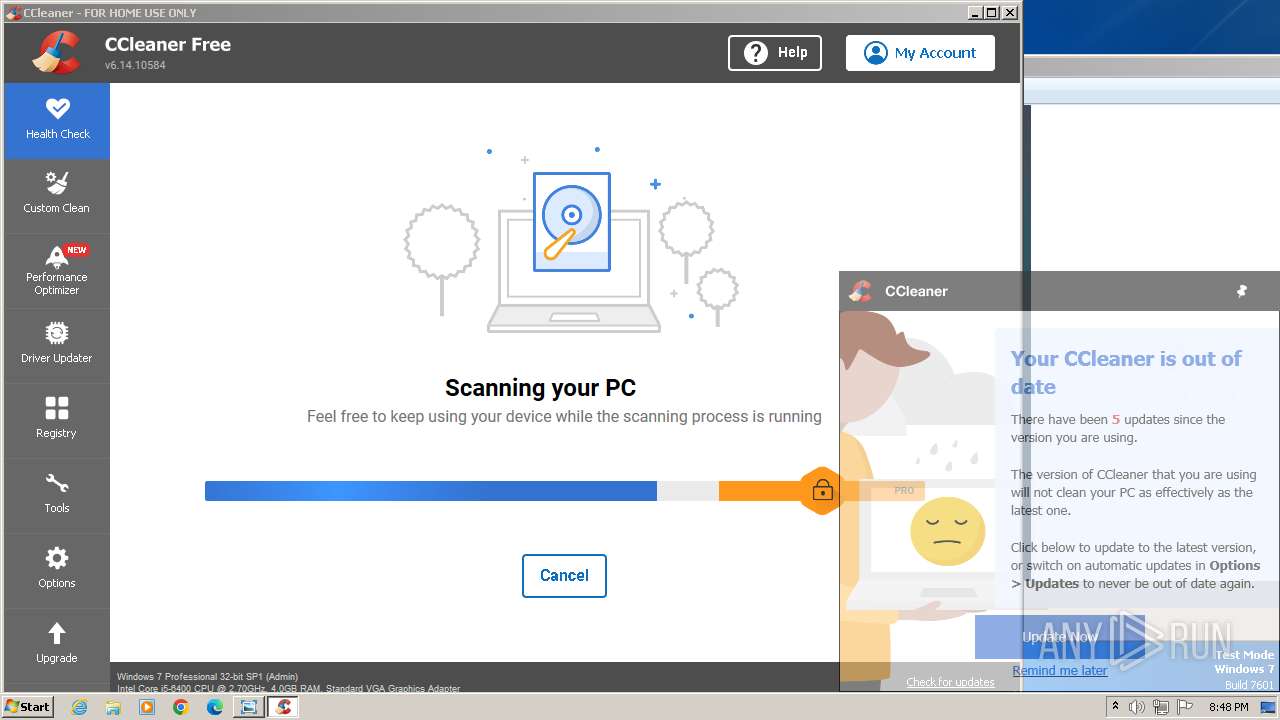Show hidden tray icons arrow
Image resolution: width=1280 pixels, height=720 pixels.
[1116, 707]
